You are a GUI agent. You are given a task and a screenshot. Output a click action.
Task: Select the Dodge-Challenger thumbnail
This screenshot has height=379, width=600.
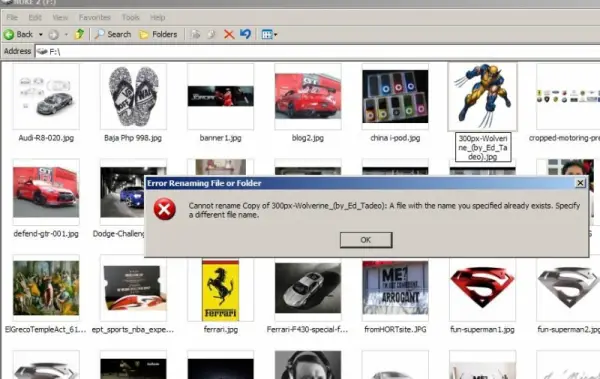pos(122,192)
